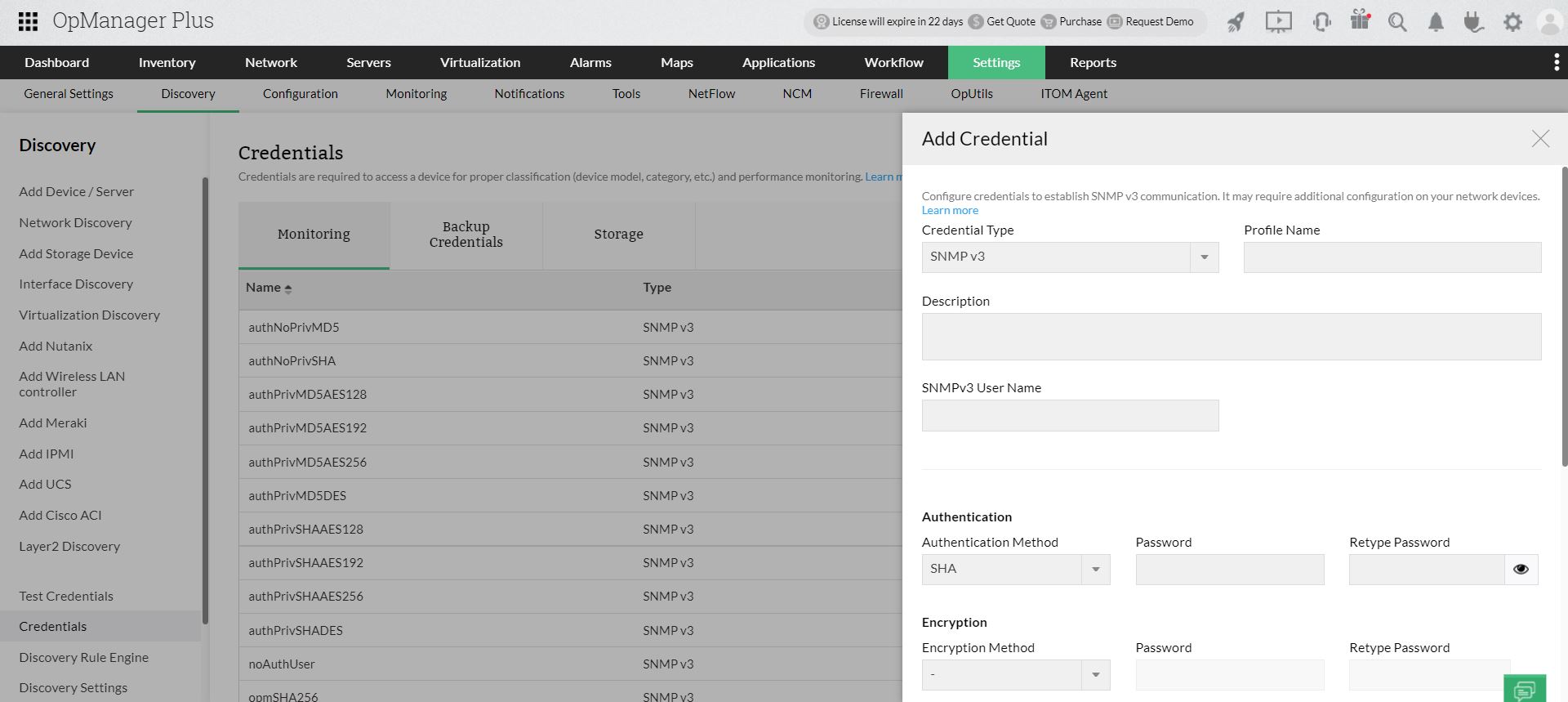1568x702 pixels.
Task: Click the Learn more link in Add Credential
Action: (x=950, y=211)
